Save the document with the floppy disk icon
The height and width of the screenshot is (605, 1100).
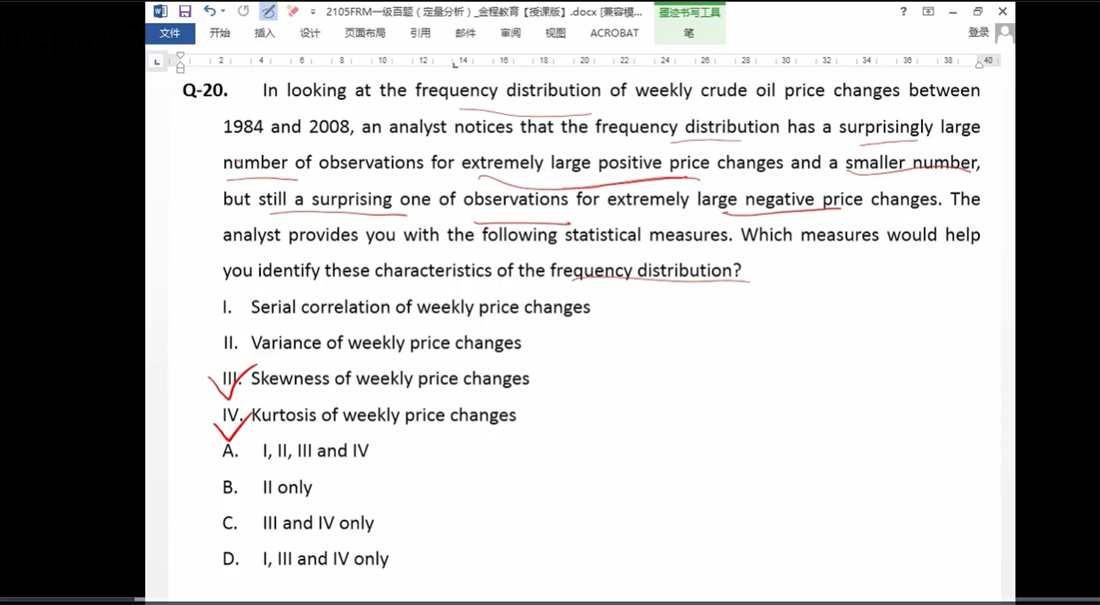(185, 11)
